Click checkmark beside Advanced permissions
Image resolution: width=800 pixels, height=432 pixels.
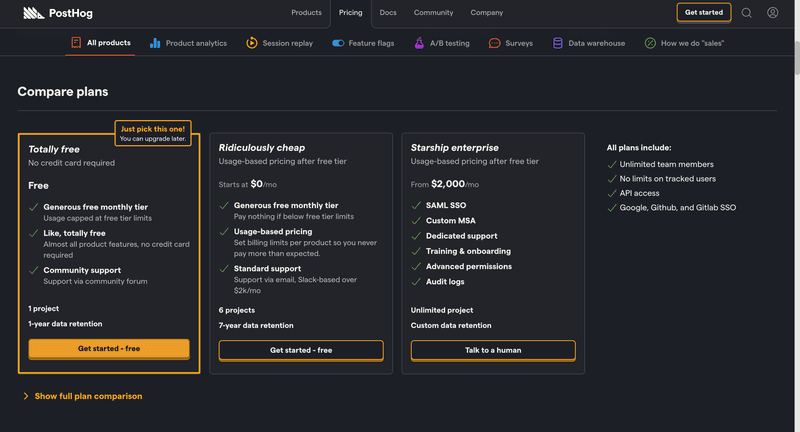coord(416,267)
